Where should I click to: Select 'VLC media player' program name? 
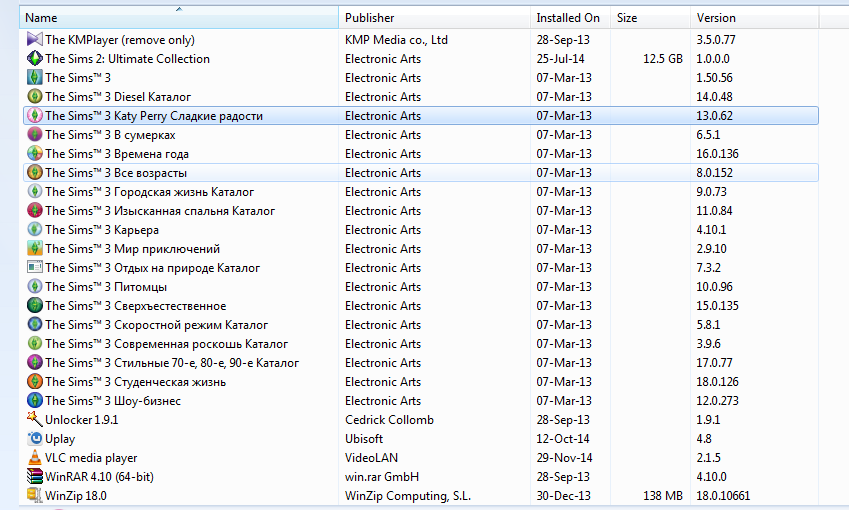tap(91, 457)
